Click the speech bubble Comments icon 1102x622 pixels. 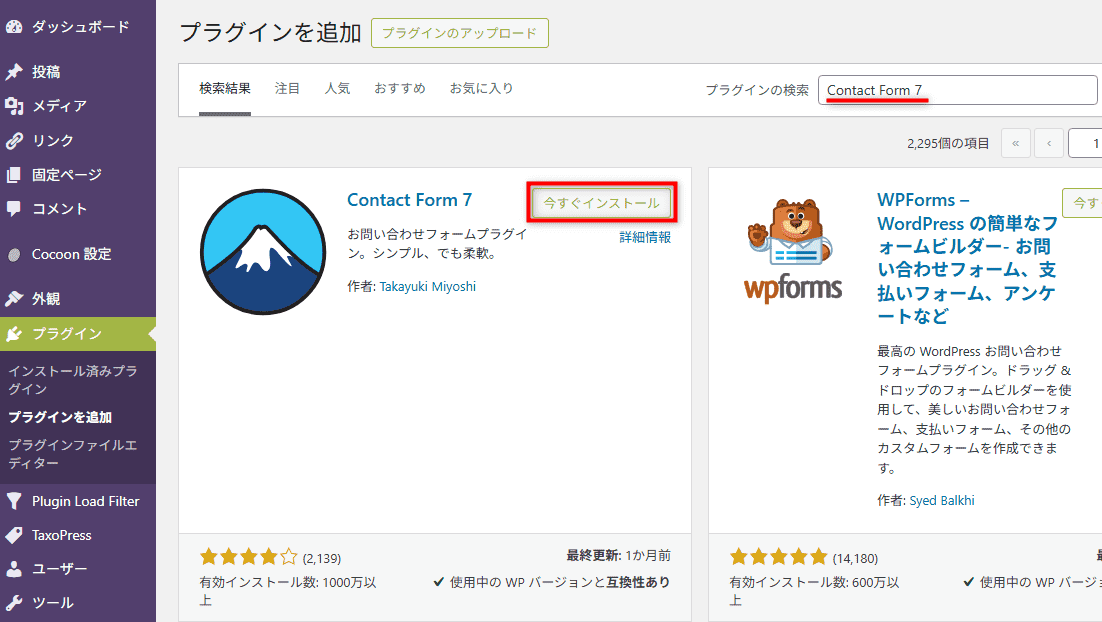coord(14,209)
